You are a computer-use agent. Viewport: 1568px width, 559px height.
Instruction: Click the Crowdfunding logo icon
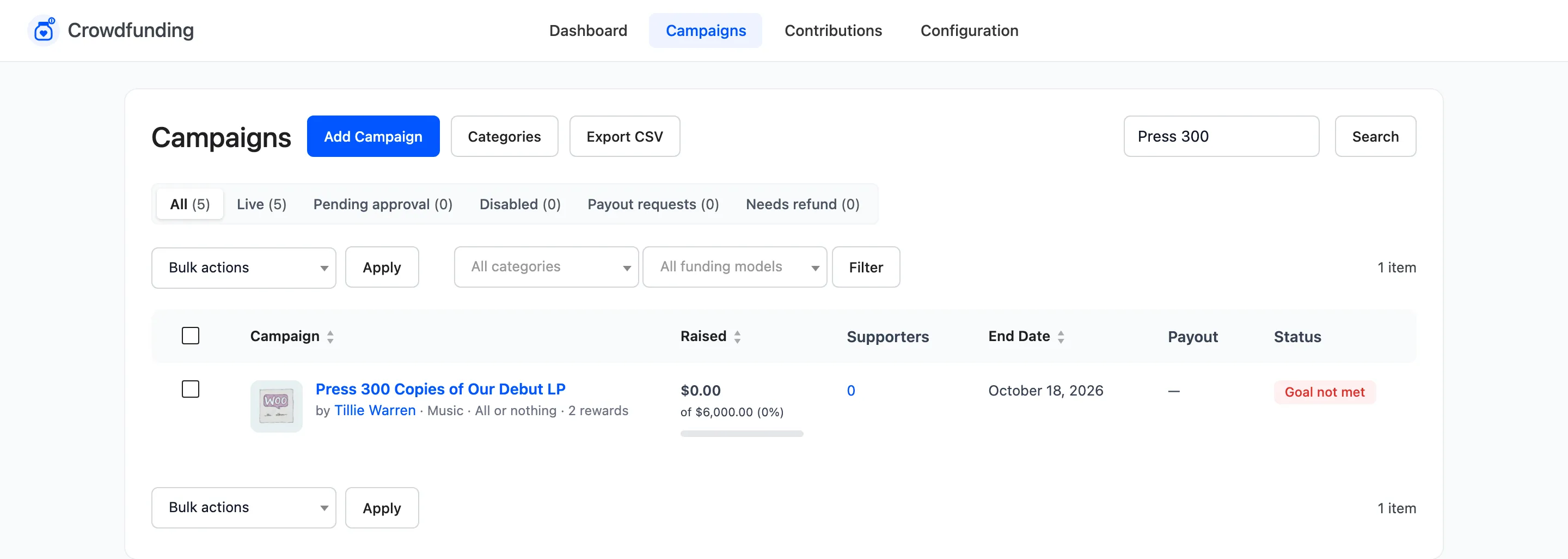(x=44, y=31)
